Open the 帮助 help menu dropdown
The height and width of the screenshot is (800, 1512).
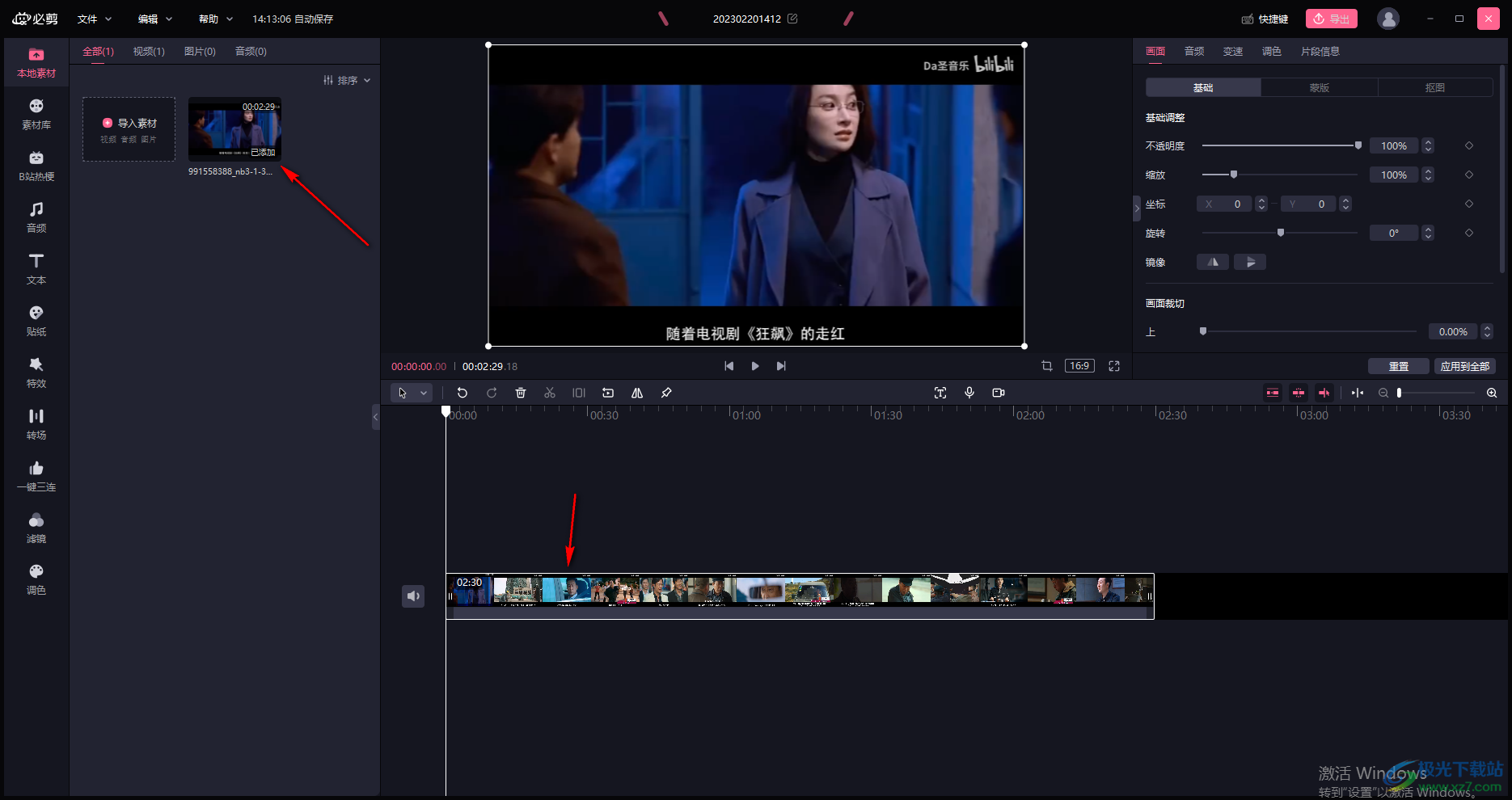pyautogui.click(x=216, y=19)
